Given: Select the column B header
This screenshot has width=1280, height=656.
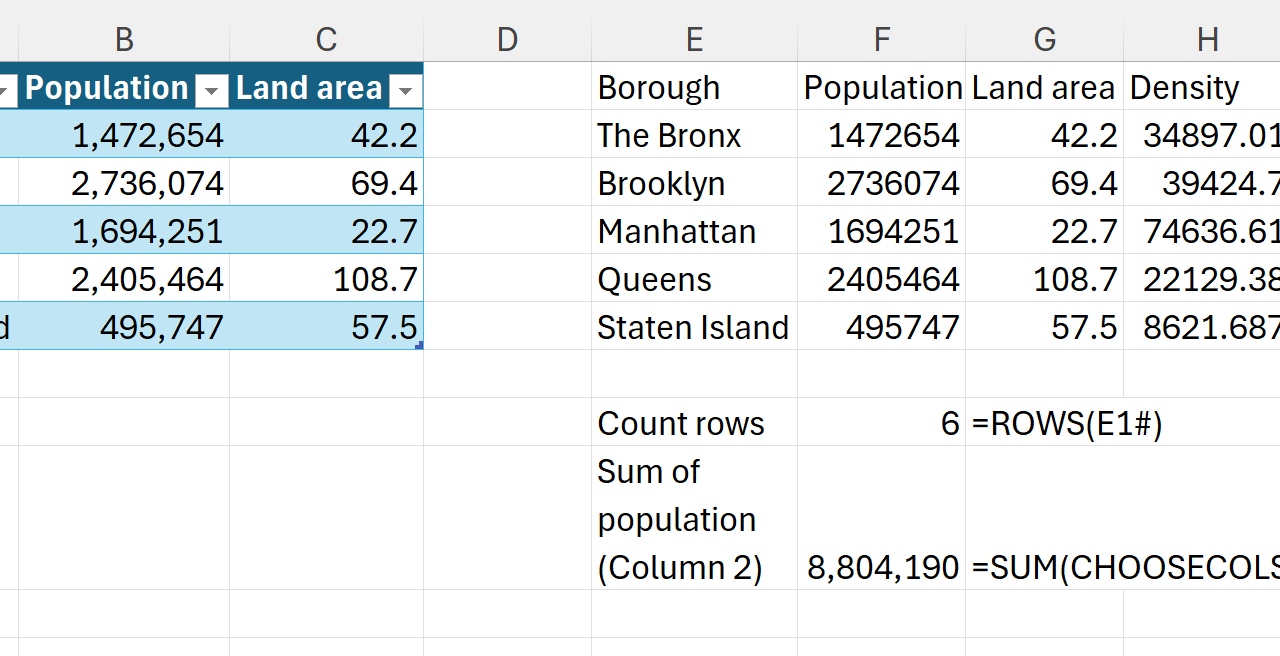Looking at the screenshot, I should pos(124,40).
